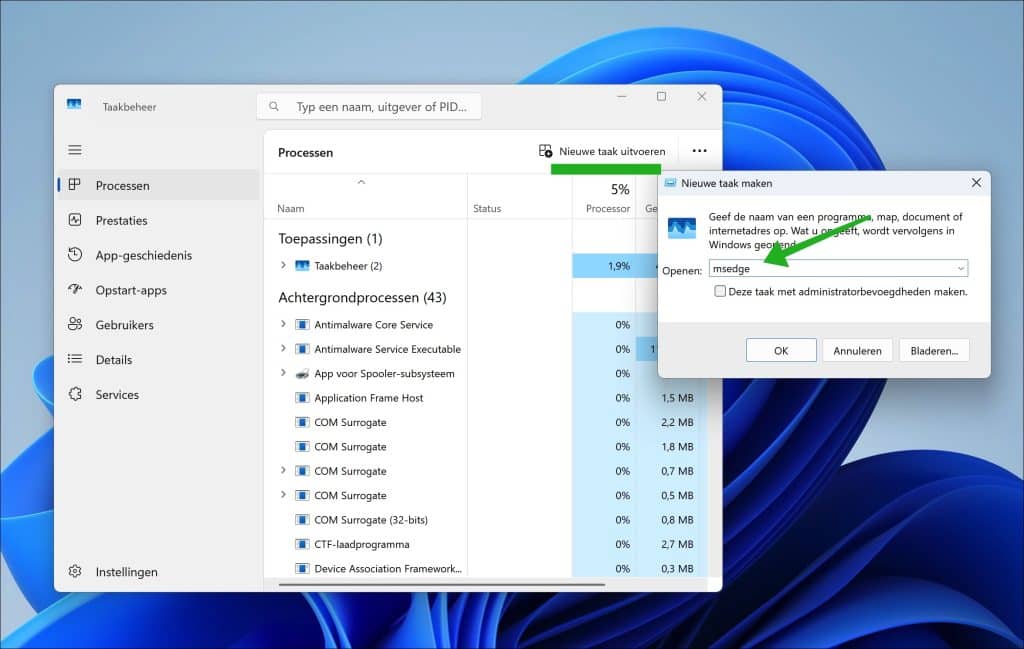Open the Instellingen gear icon

(75, 571)
